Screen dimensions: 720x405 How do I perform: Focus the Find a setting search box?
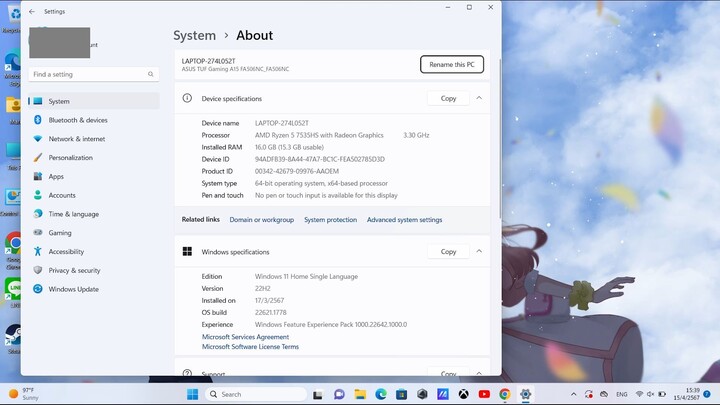[x=94, y=74]
